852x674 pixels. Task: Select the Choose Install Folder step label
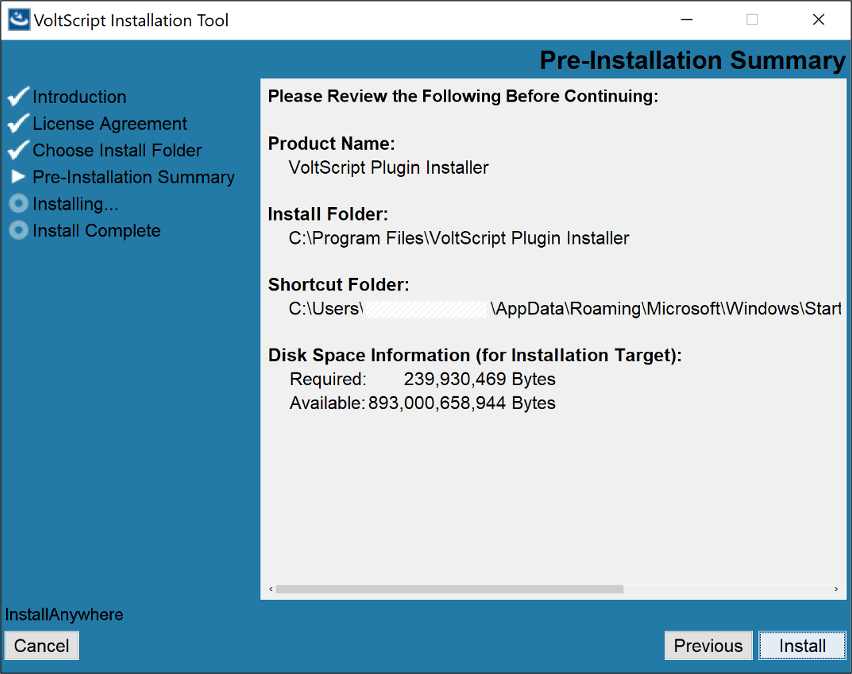point(117,151)
